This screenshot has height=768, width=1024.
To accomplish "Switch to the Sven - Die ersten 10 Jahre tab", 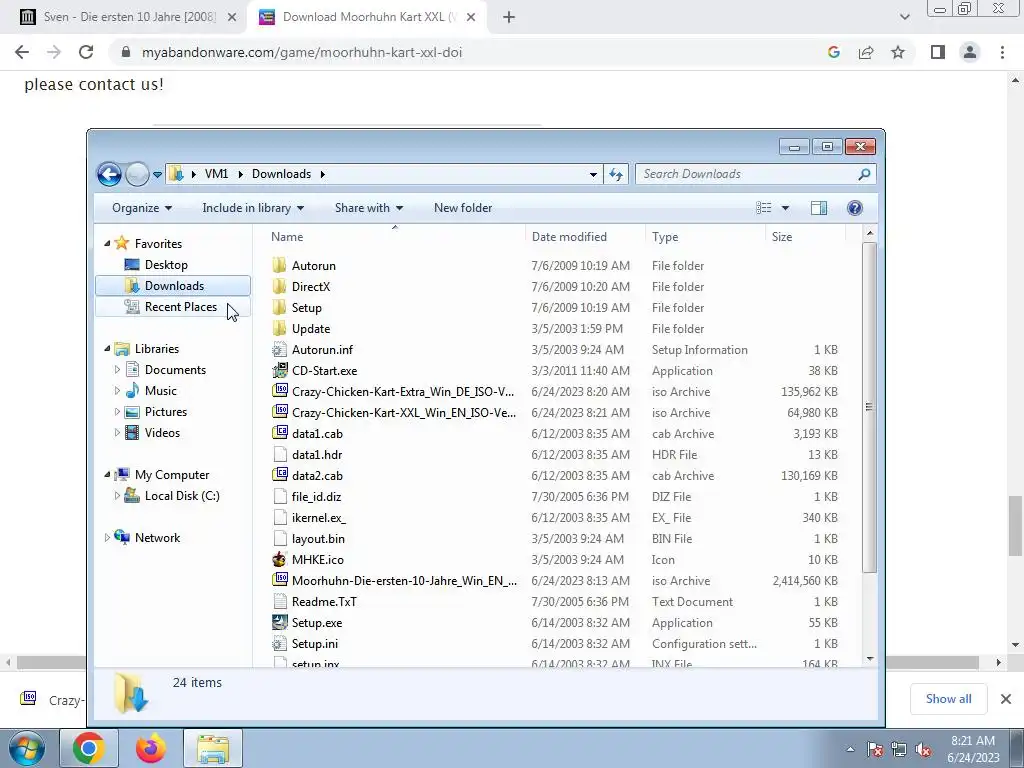I will point(129,17).
